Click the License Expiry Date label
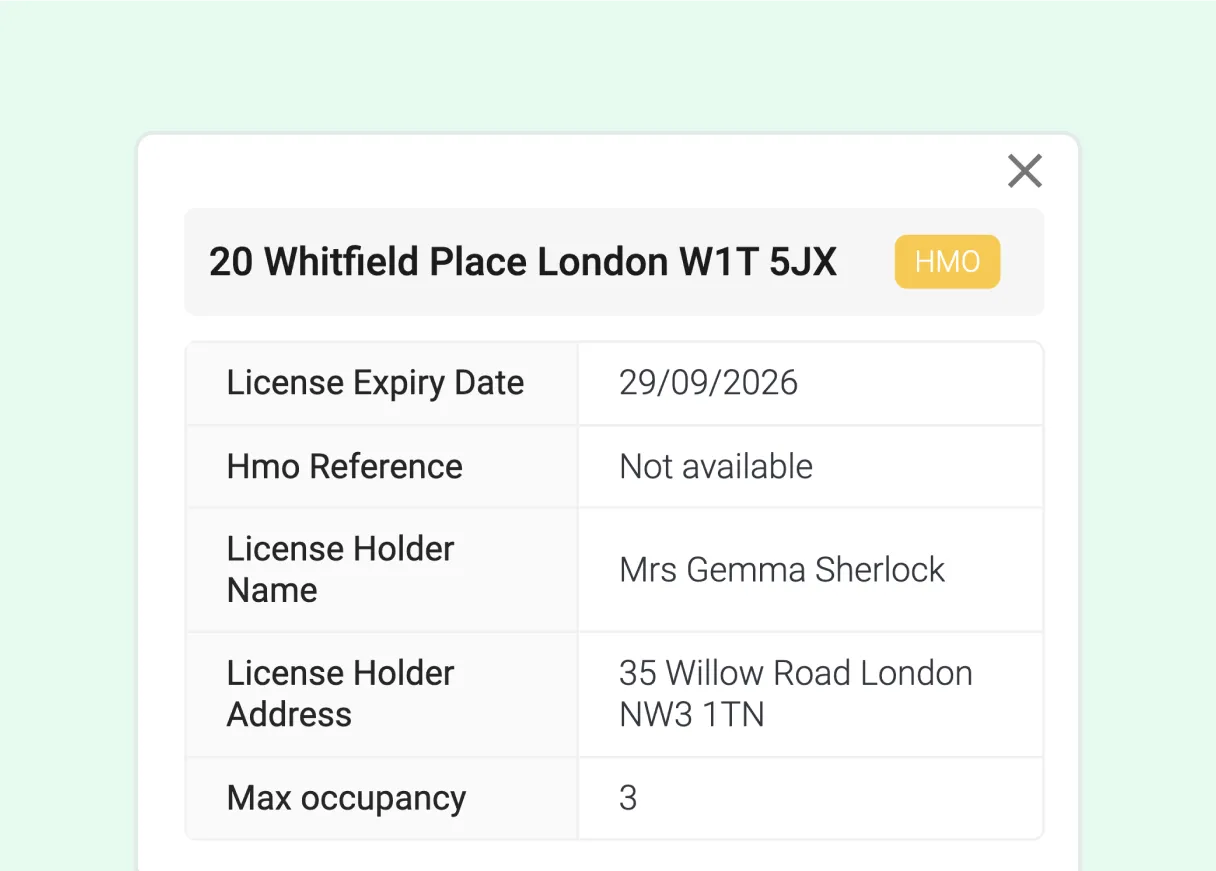1216x871 pixels. point(374,383)
